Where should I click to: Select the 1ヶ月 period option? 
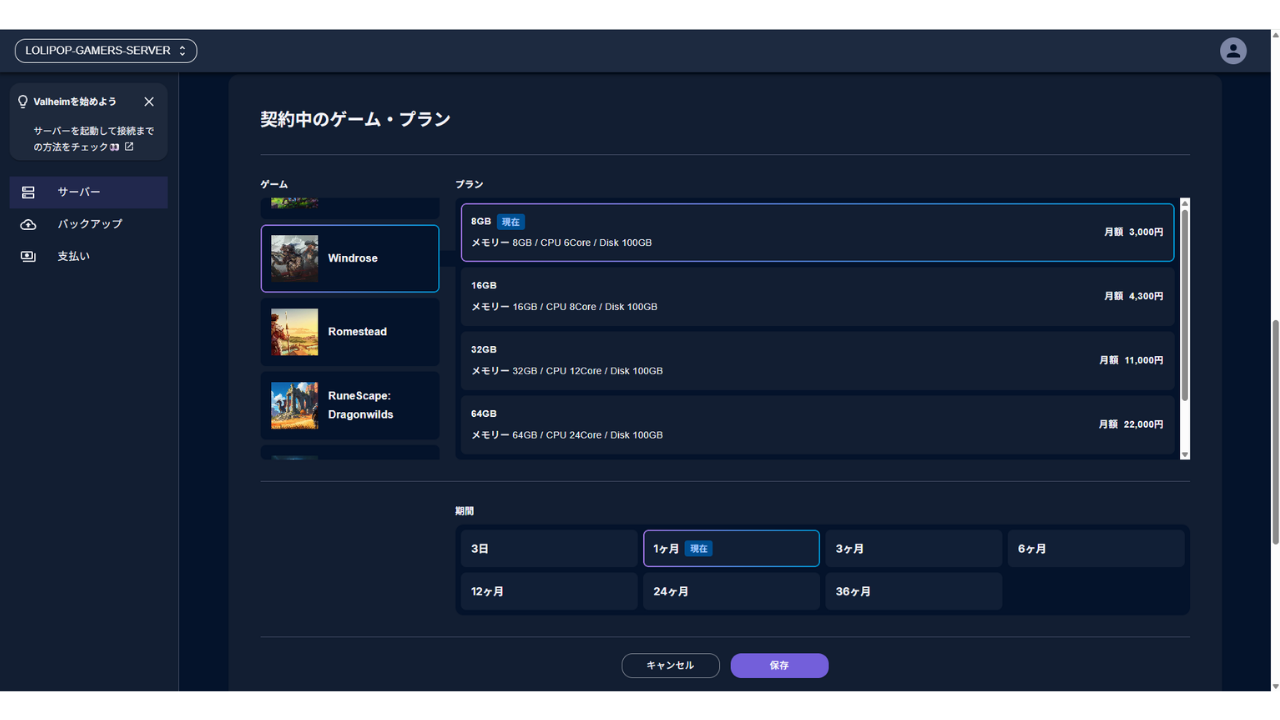tap(731, 549)
